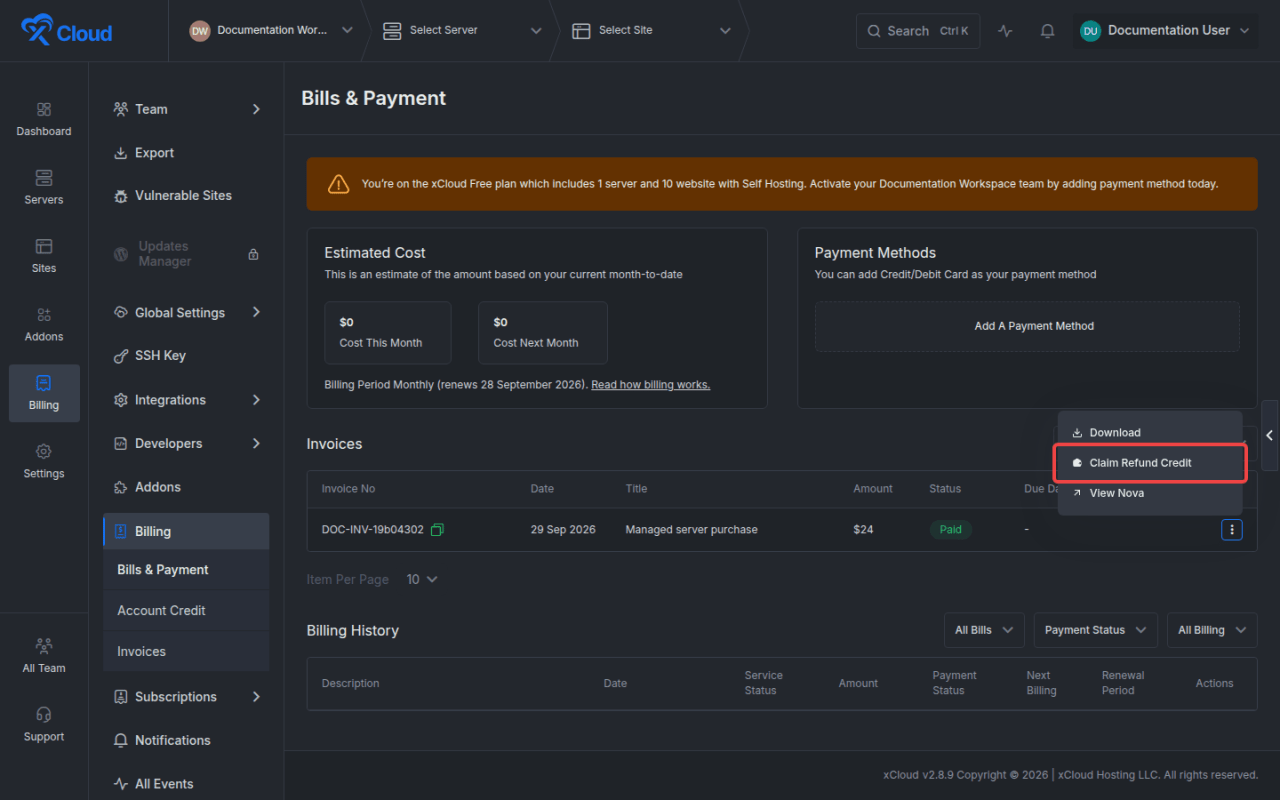Open the Payment Status filter dropdown
The height and width of the screenshot is (800, 1280).
click(x=1095, y=630)
